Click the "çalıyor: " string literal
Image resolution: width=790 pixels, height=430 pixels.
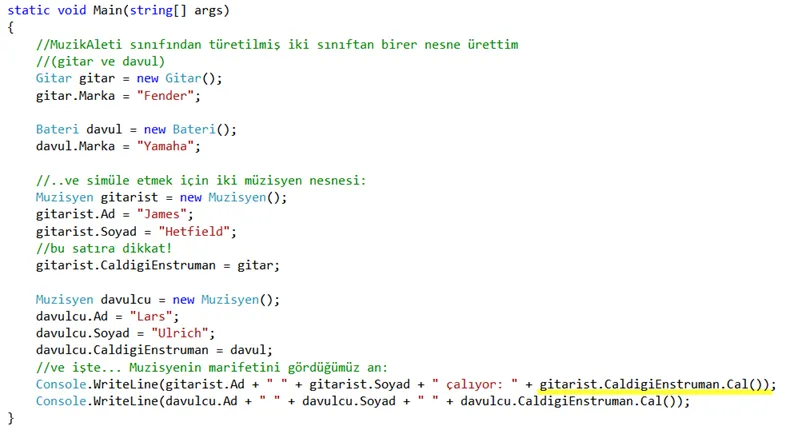pyautogui.click(x=474, y=385)
